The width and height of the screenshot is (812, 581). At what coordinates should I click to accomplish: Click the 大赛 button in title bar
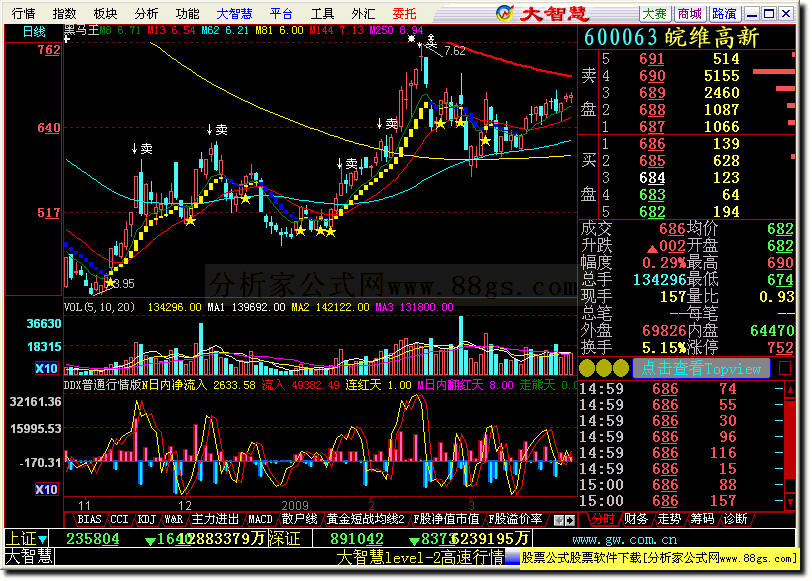coord(655,13)
